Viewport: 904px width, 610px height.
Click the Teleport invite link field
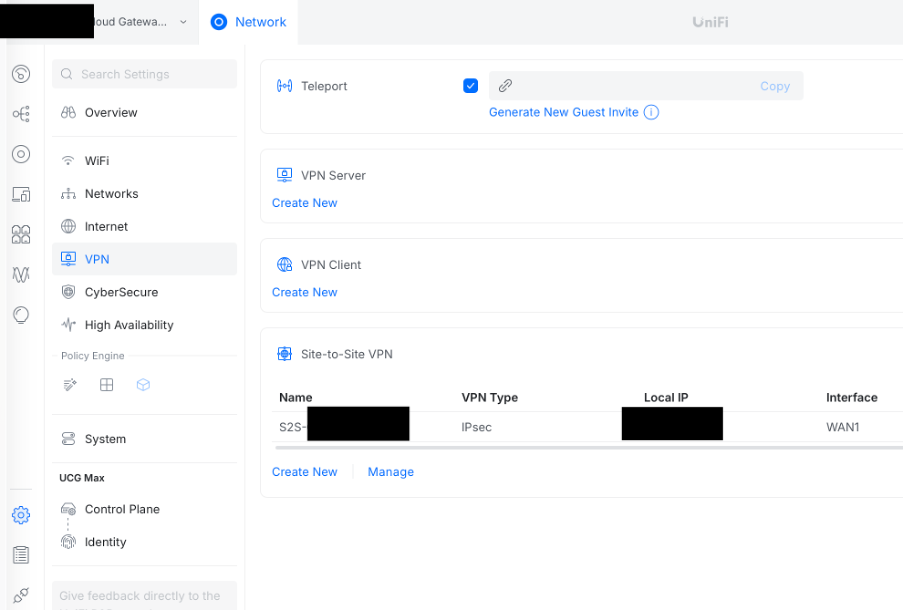pos(646,86)
